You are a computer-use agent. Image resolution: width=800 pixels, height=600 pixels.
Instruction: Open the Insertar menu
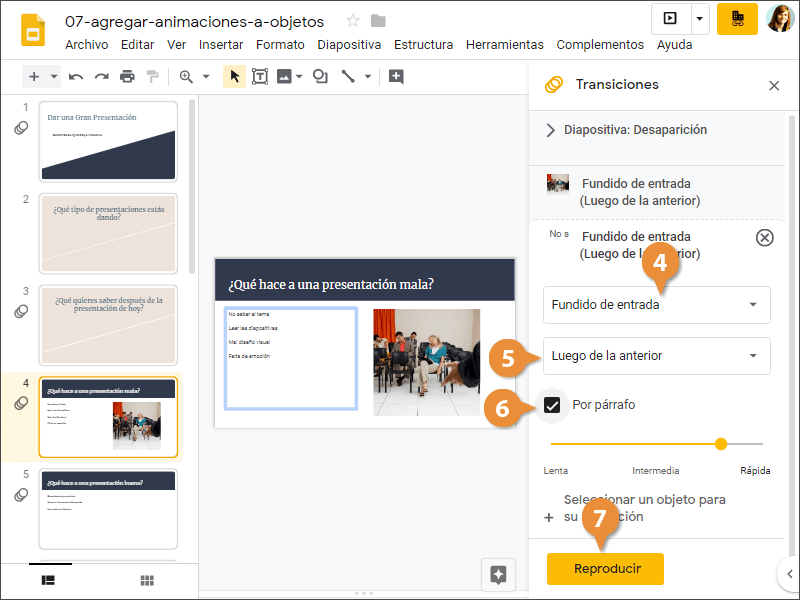pyautogui.click(x=221, y=45)
